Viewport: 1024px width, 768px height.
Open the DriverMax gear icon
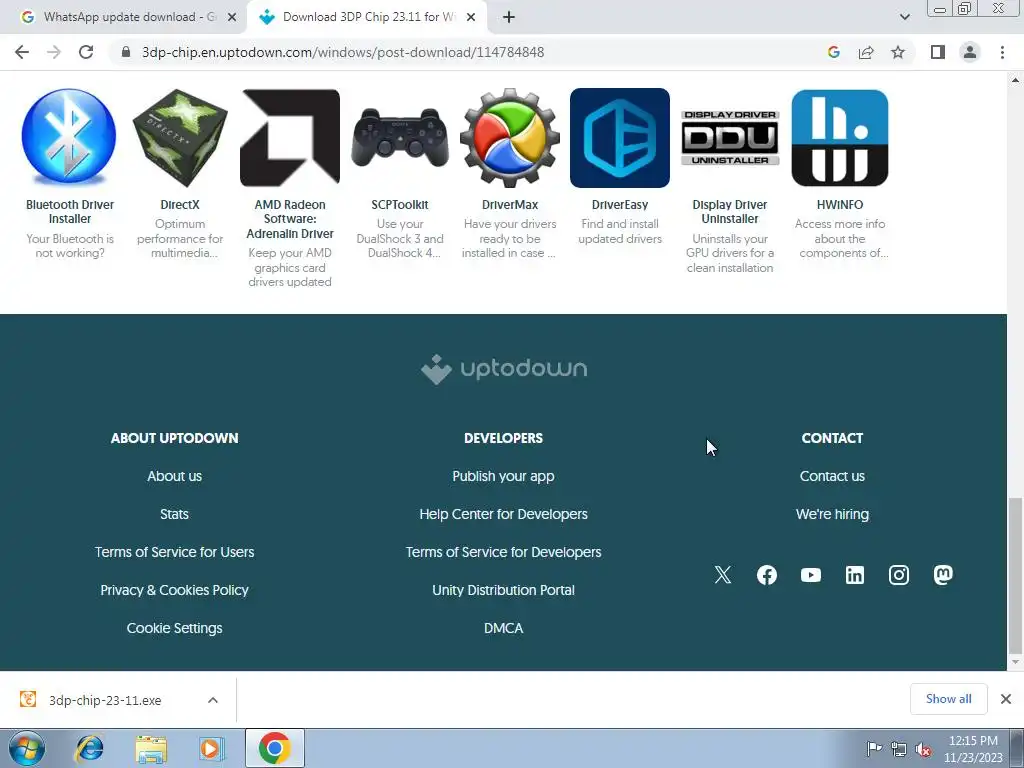point(510,138)
